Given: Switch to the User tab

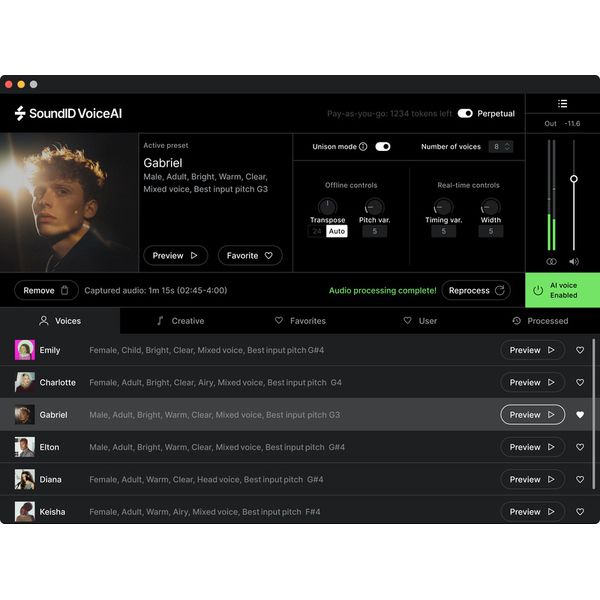Looking at the screenshot, I should point(420,321).
